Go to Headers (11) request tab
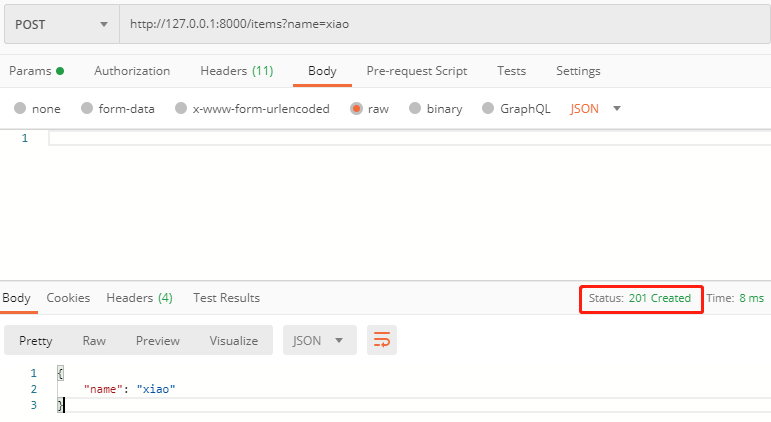The width and height of the screenshot is (771, 422). coord(236,71)
